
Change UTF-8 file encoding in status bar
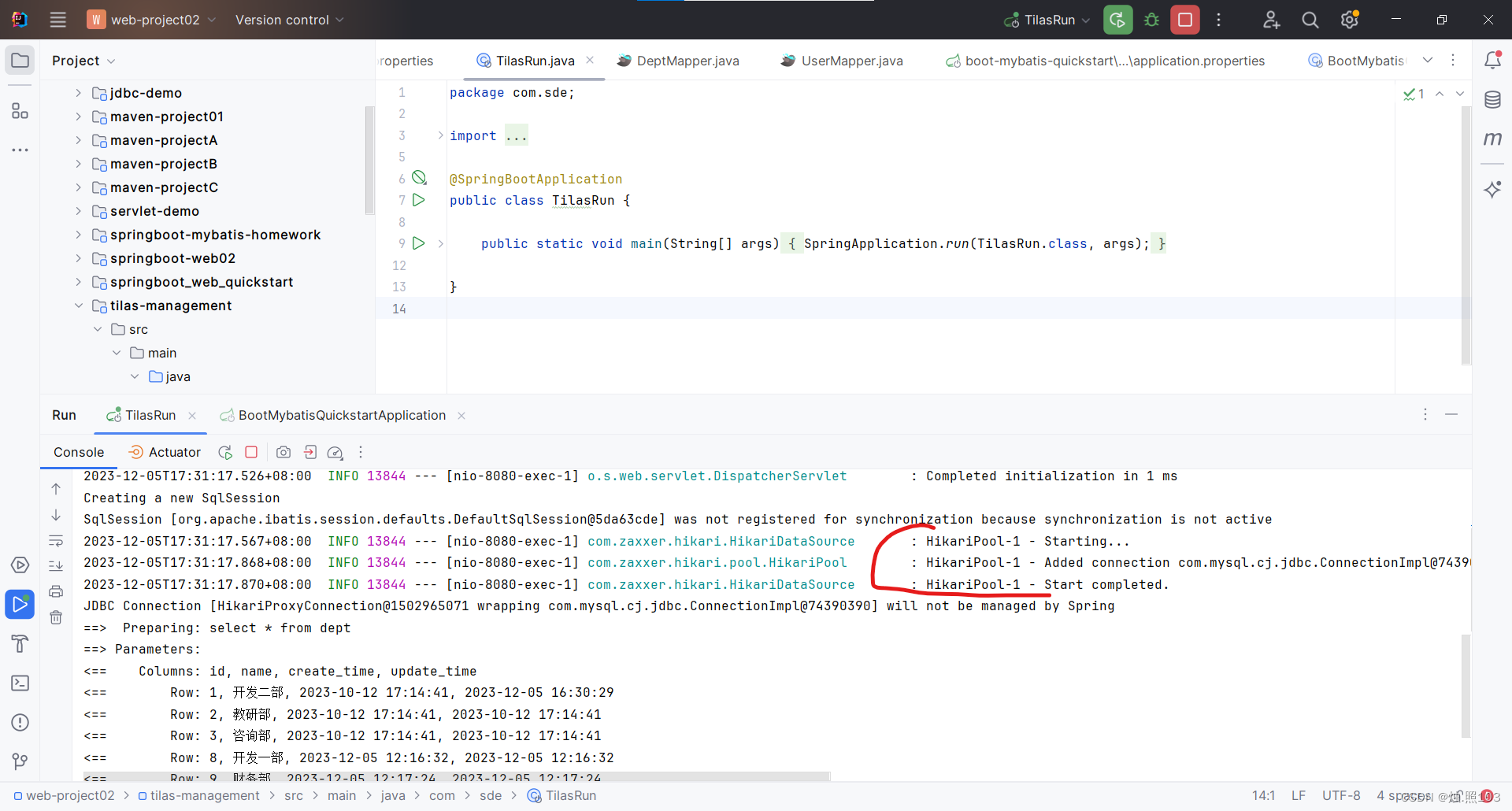point(1341,795)
